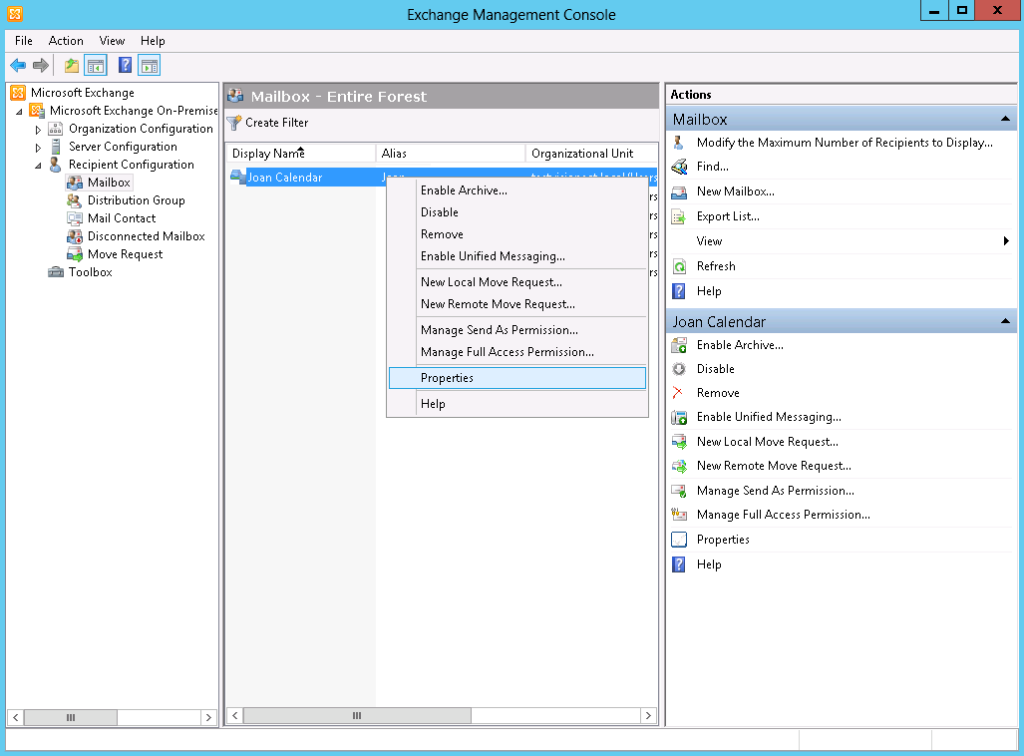The width and height of the screenshot is (1024, 756).
Task: Click the Help icon in the top toolbar
Action: pos(122,65)
